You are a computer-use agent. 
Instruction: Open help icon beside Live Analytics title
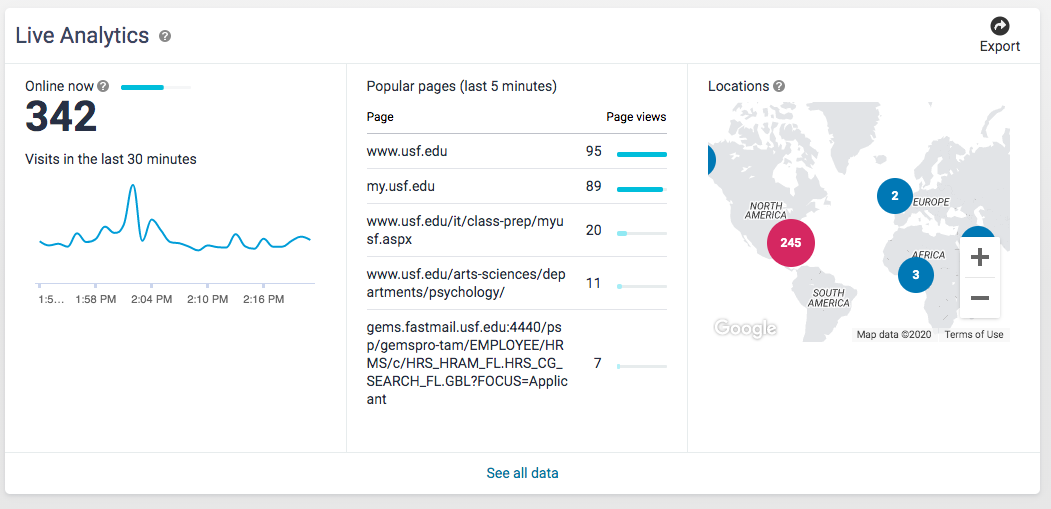[165, 36]
